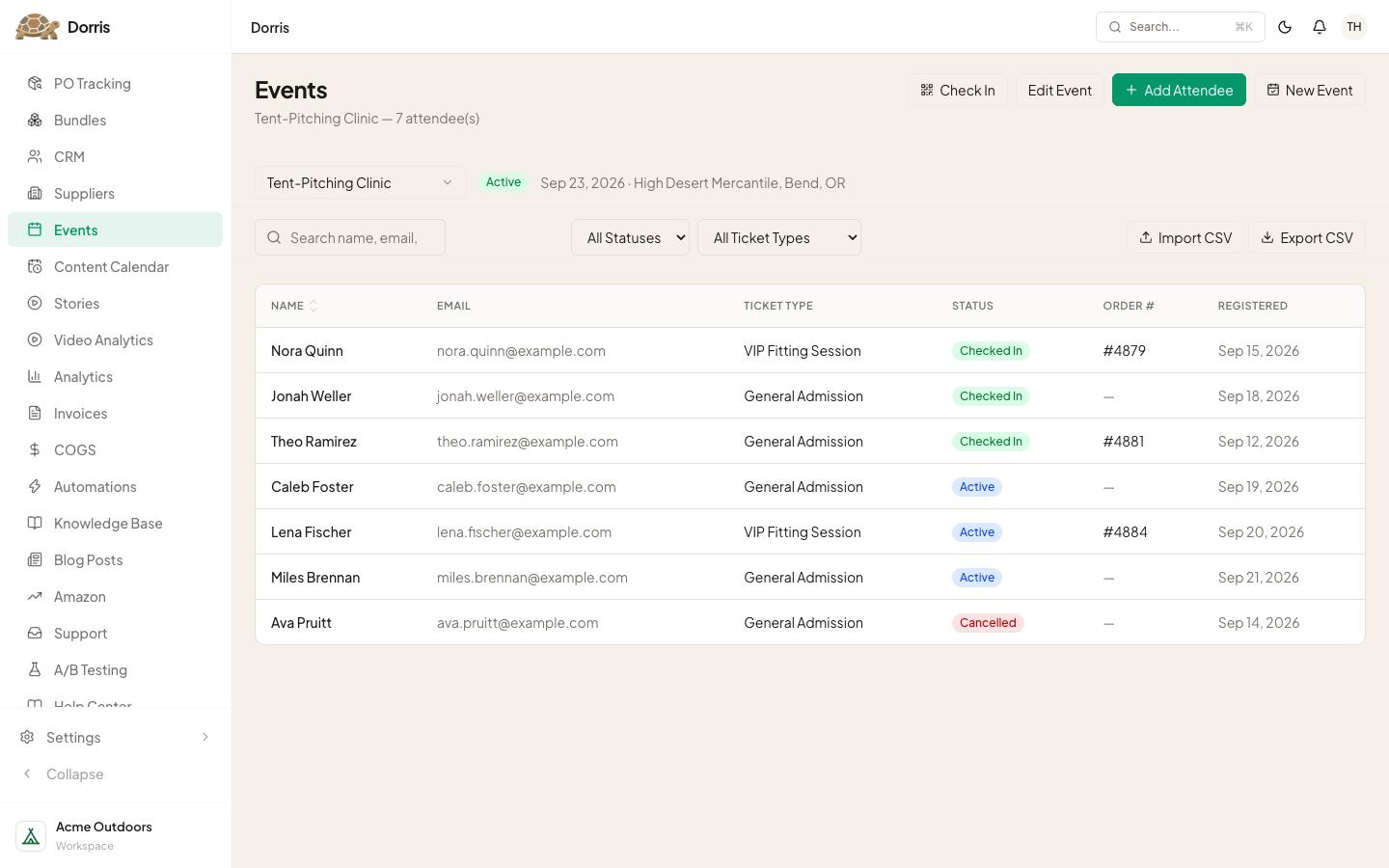
Task: Click the Suppliers building icon
Action: 35,193
